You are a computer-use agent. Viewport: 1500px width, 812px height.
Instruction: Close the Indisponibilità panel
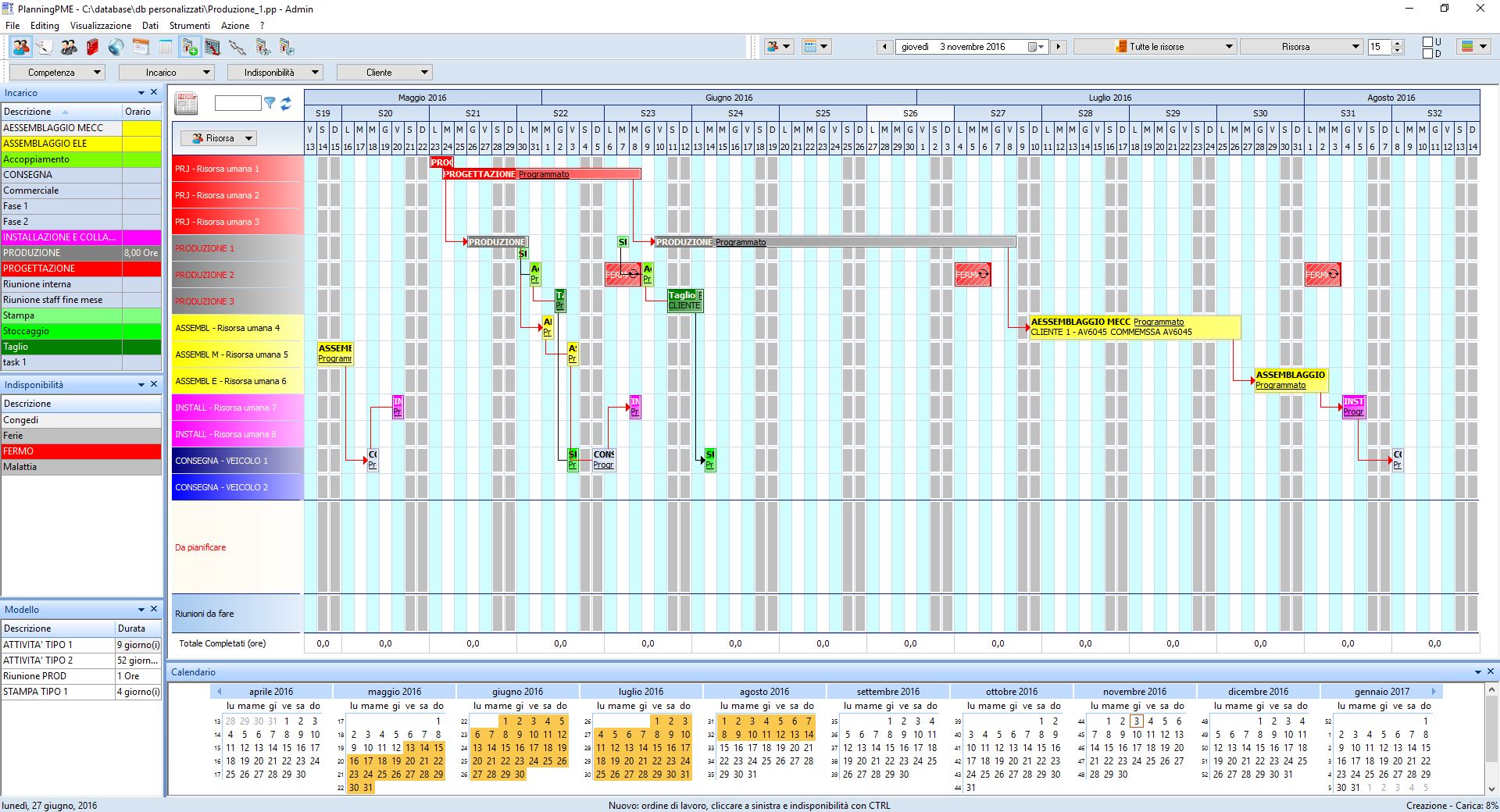[154, 384]
